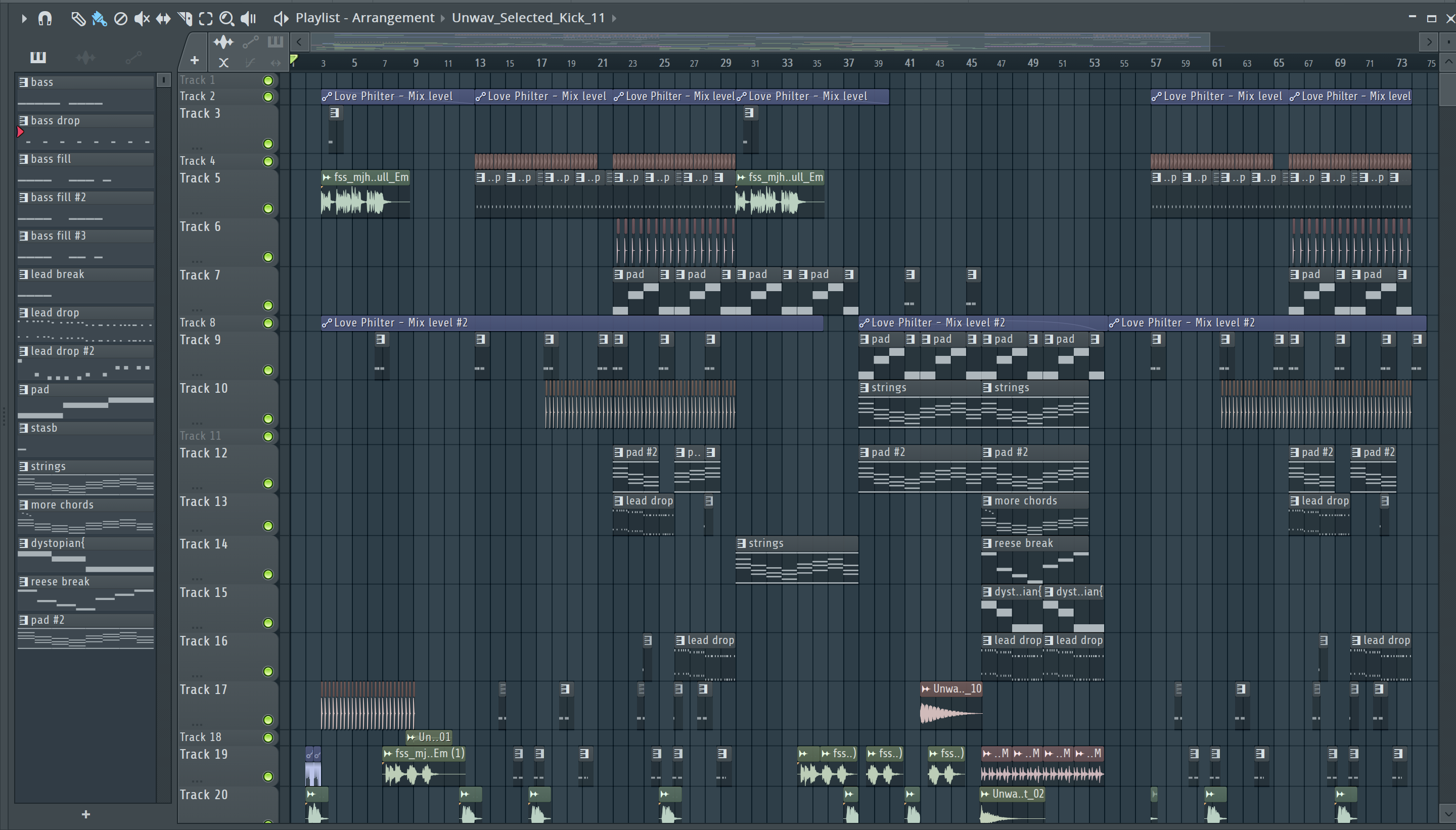The image size is (1456, 830).
Task: Mute Track 7 with its green LED
Action: 268,305
